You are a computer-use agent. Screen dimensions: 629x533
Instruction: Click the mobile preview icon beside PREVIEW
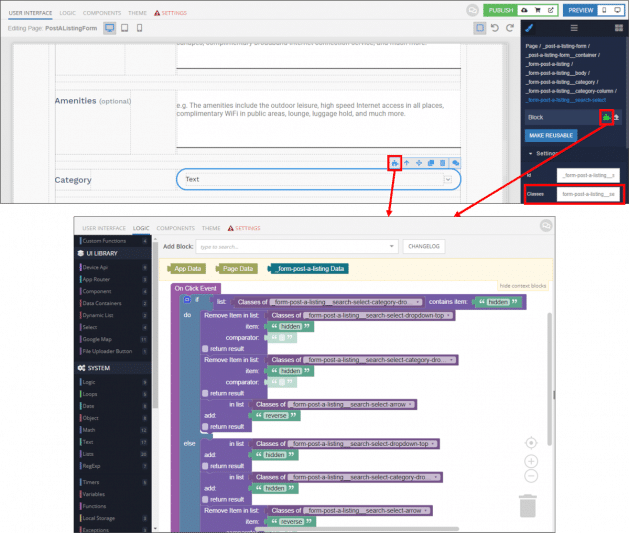click(x=604, y=10)
